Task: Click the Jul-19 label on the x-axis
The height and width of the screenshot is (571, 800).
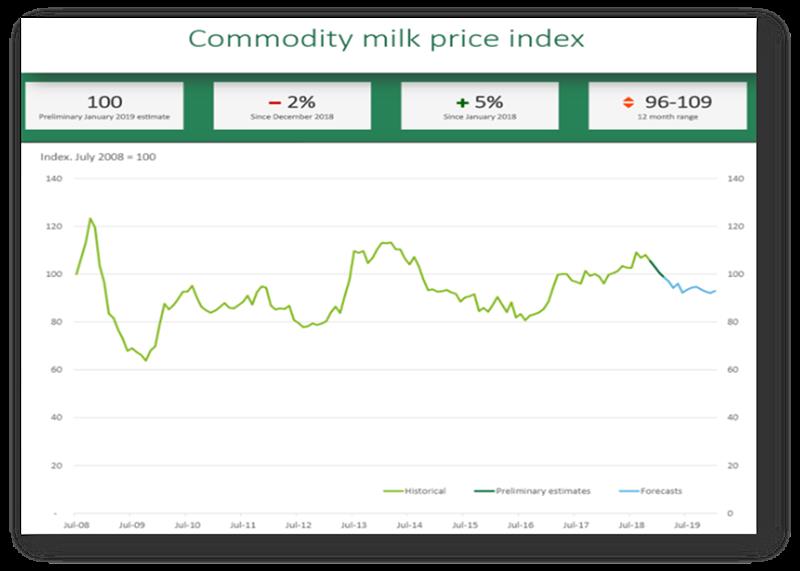Action: 685,523
